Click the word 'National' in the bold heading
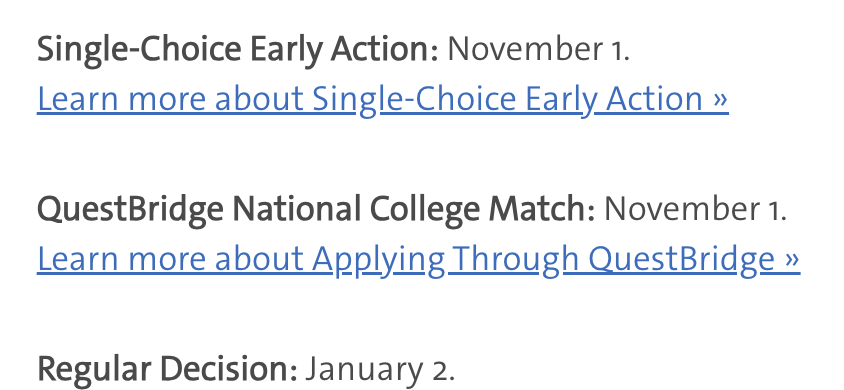This screenshot has width=844, height=390. point(297,209)
